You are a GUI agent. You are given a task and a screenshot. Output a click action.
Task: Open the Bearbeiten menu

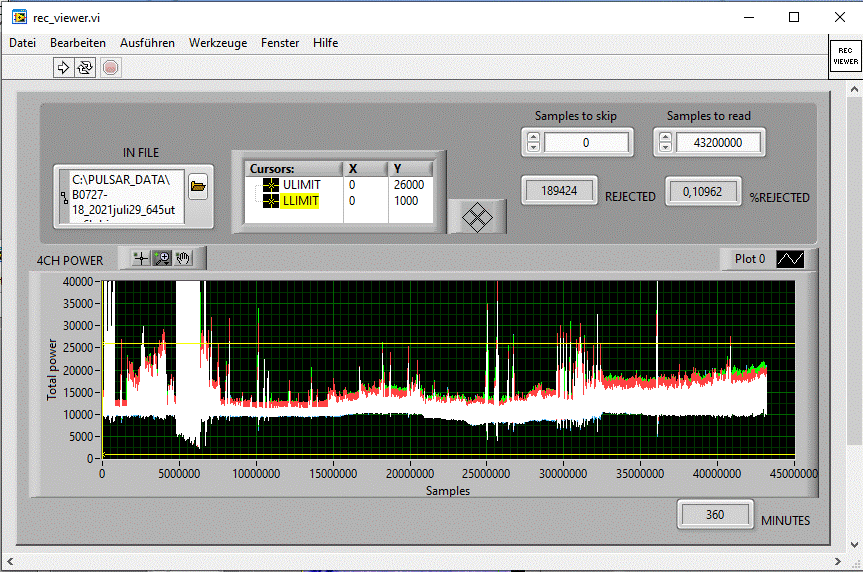tap(78, 43)
